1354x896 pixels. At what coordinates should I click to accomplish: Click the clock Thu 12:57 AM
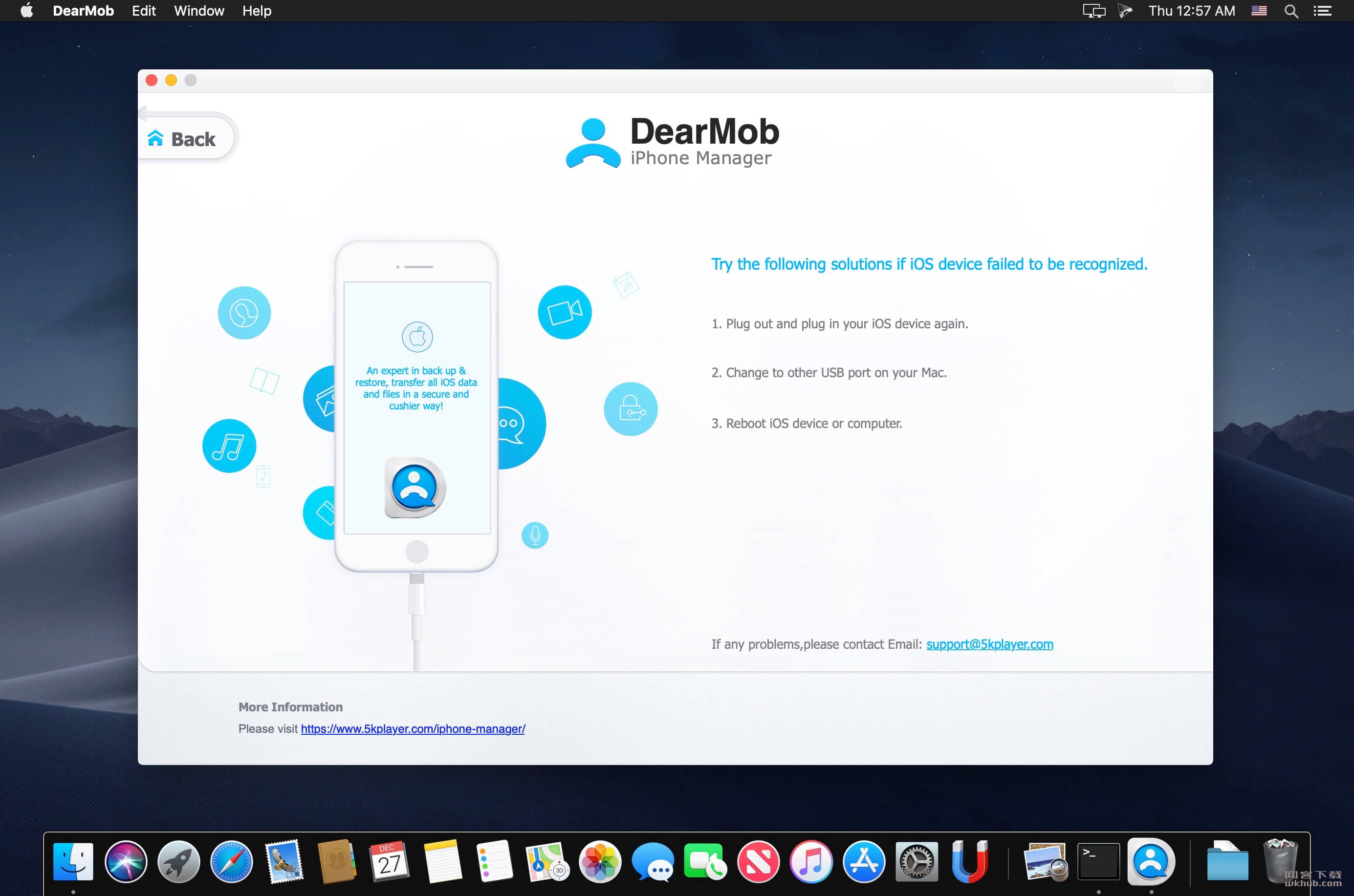coord(1192,11)
